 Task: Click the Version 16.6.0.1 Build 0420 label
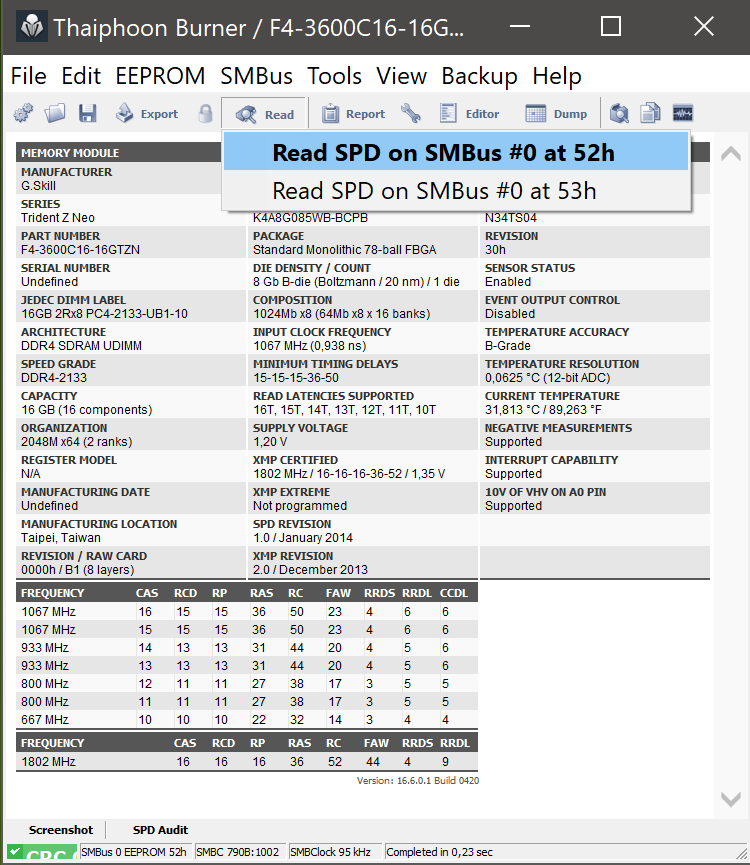tap(417, 781)
